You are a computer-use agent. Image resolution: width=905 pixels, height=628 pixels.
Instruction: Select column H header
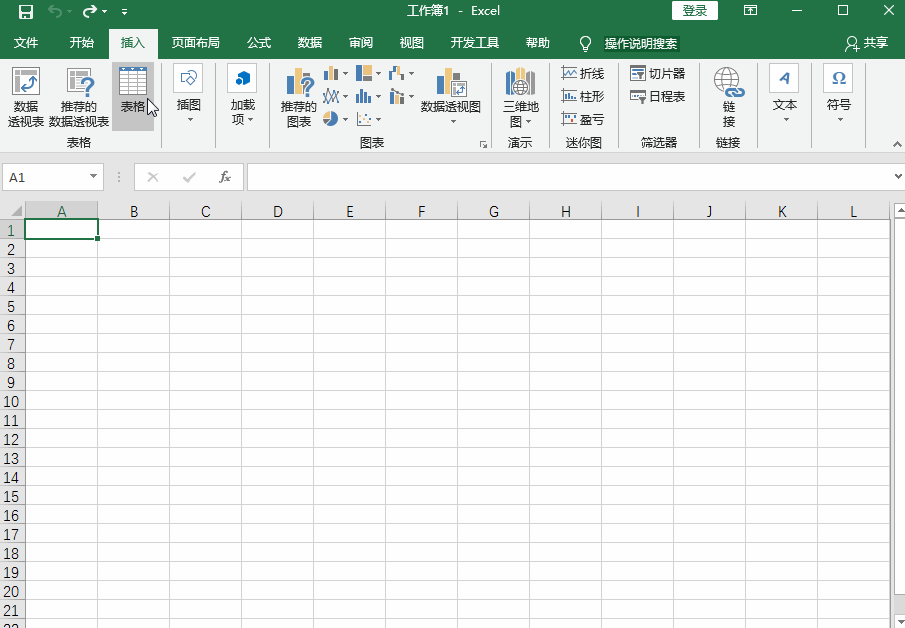click(x=566, y=211)
